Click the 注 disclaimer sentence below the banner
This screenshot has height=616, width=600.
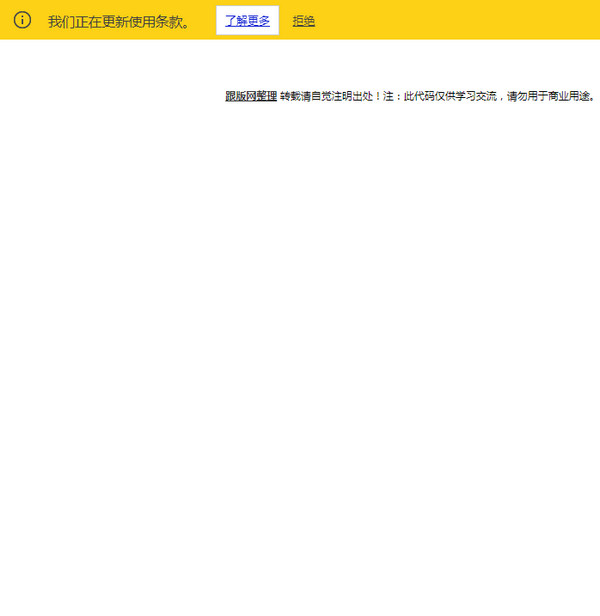click(490, 97)
